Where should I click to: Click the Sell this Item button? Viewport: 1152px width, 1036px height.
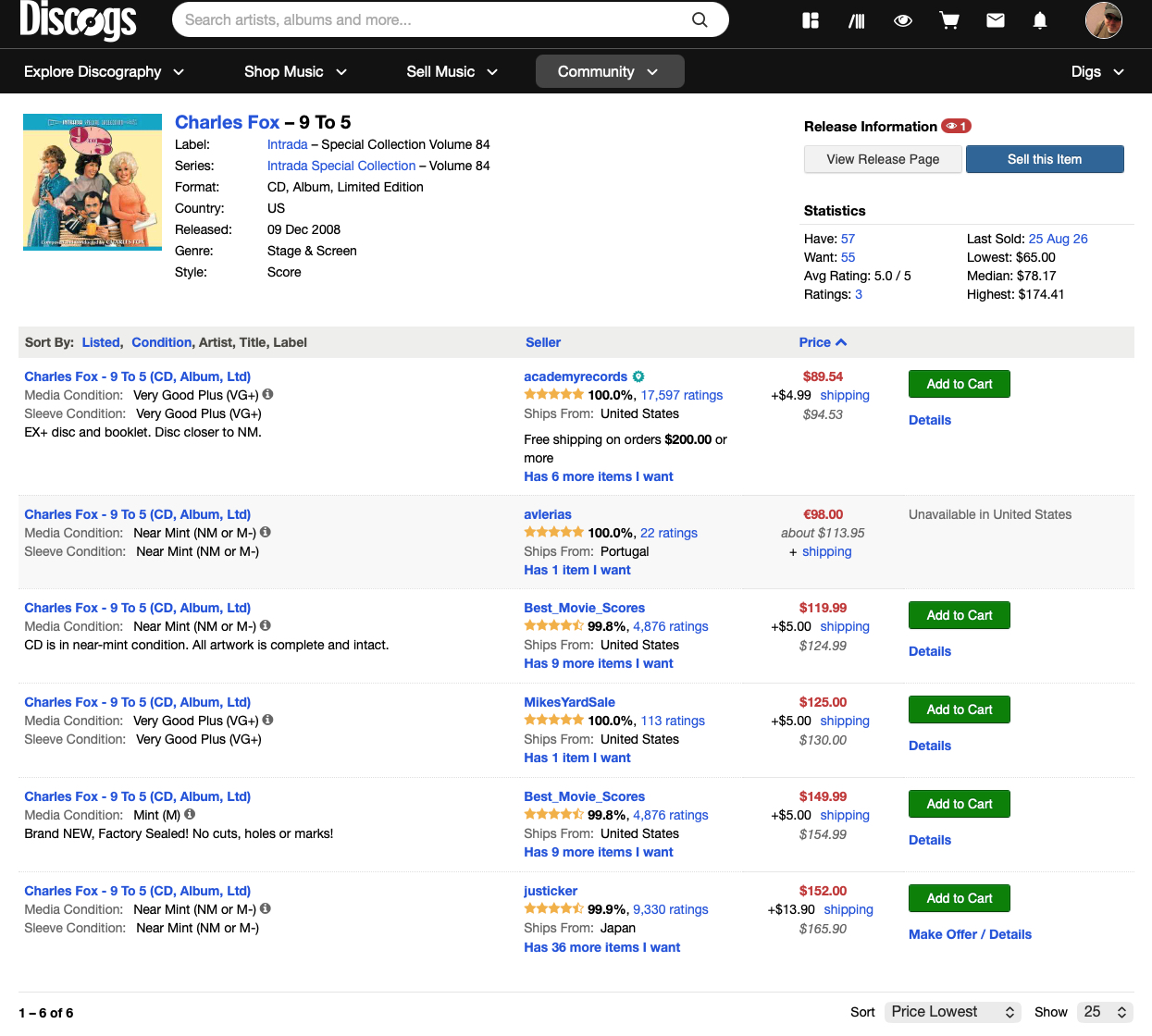pyautogui.click(x=1045, y=159)
